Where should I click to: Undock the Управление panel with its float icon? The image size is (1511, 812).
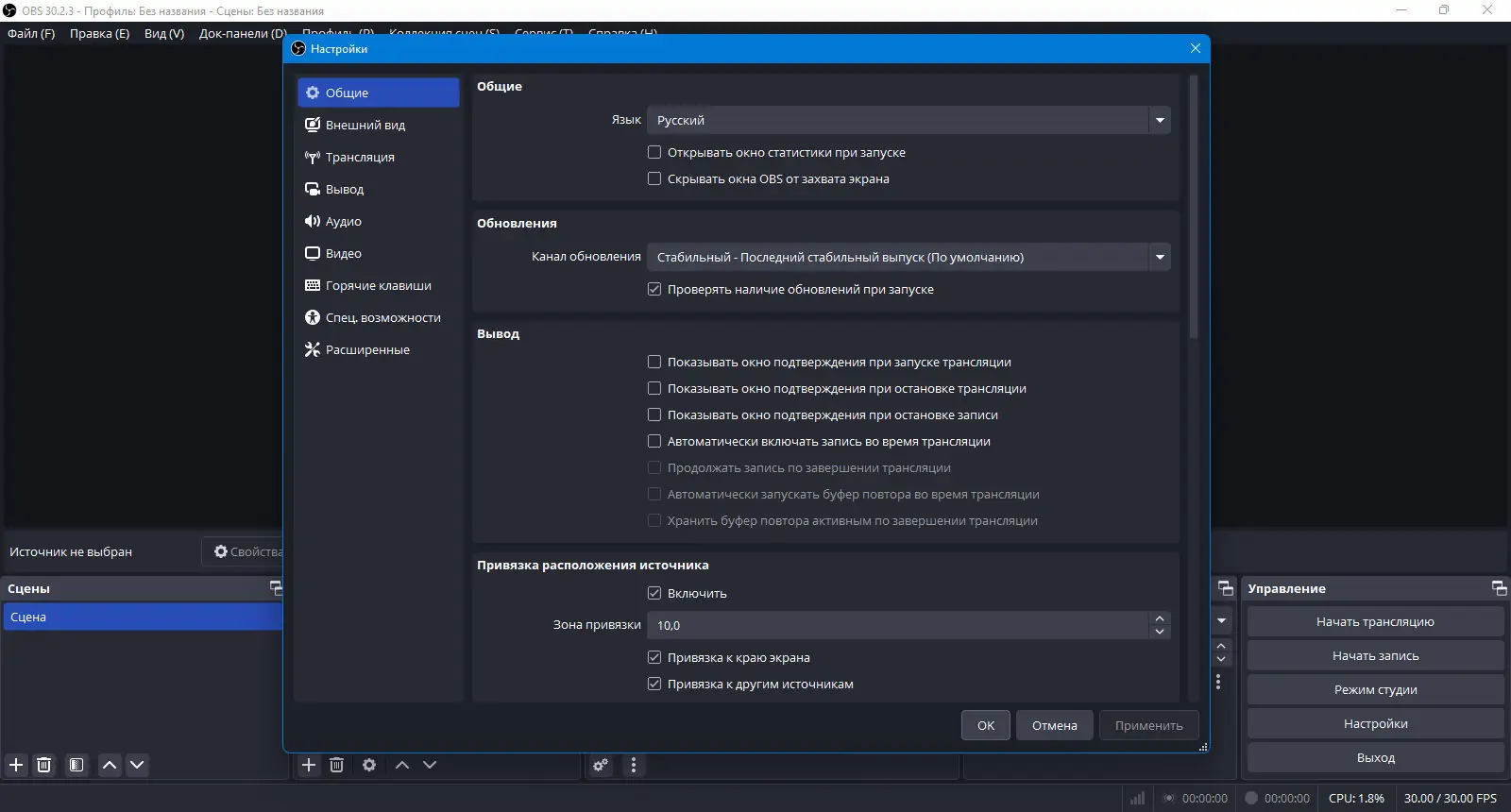pyautogui.click(x=1499, y=588)
